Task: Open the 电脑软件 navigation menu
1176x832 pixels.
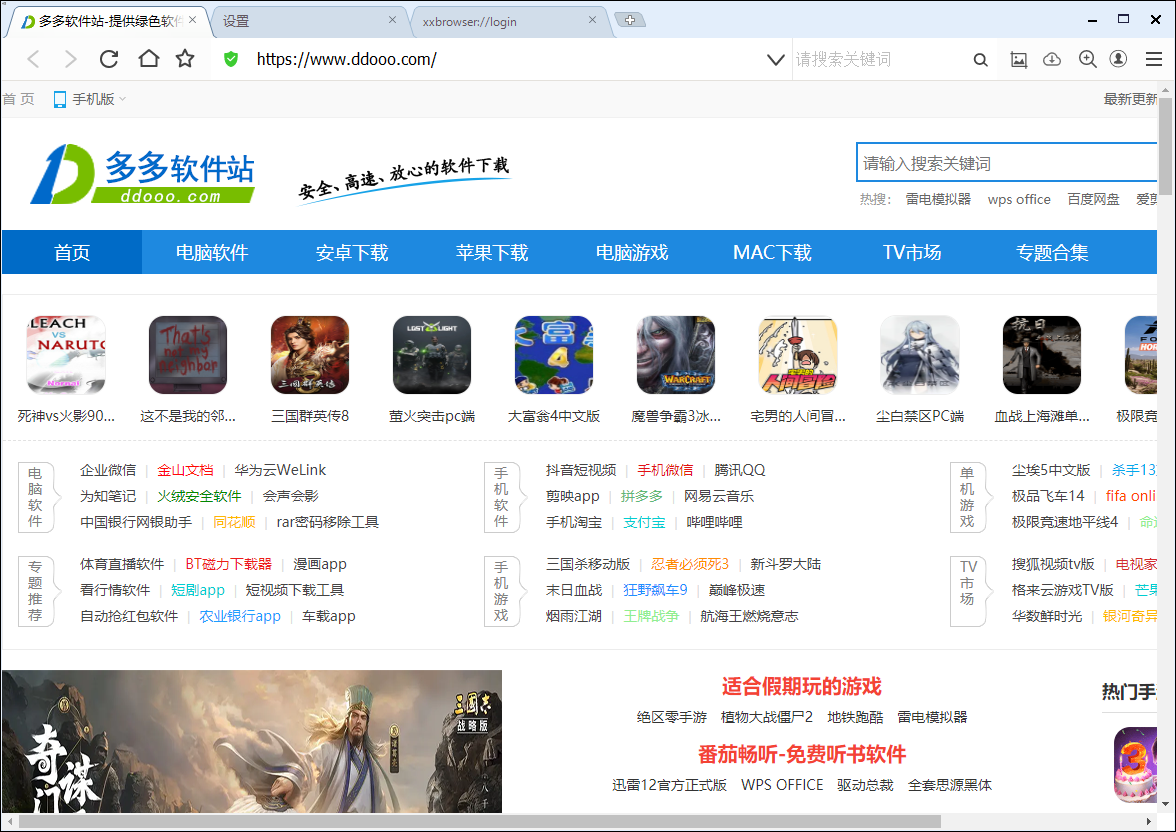Action: click(x=212, y=253)
